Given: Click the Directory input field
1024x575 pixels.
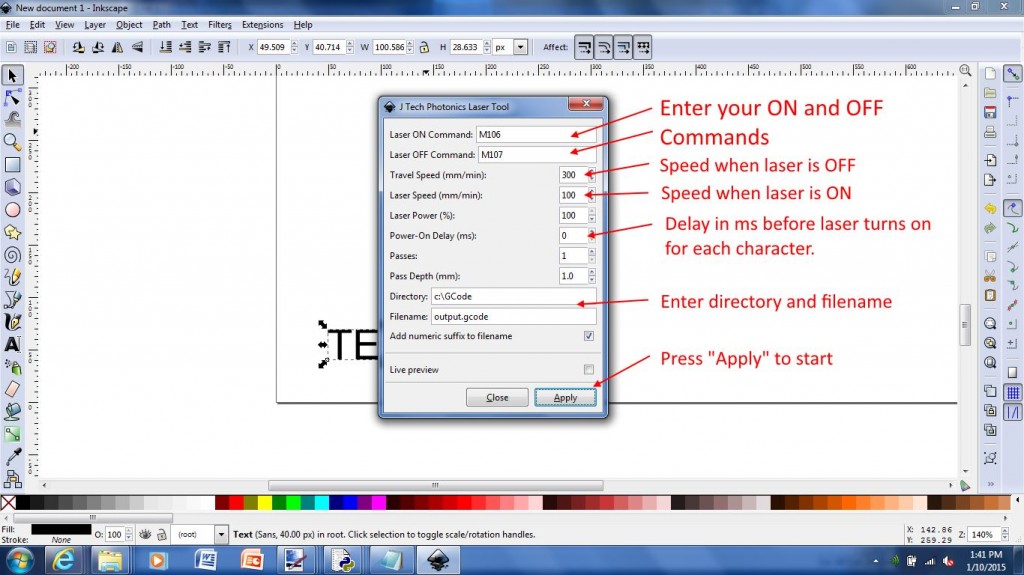Looking at the screenshot, I should click(x=513, y=296).
